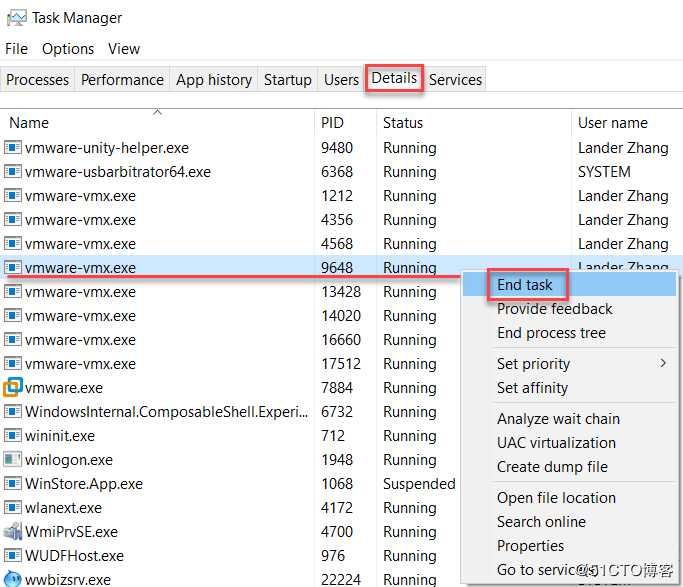Select the wininit.exe process name
Image resolution: width=683 pixels, height=587 pixels.
click(60, 435)
